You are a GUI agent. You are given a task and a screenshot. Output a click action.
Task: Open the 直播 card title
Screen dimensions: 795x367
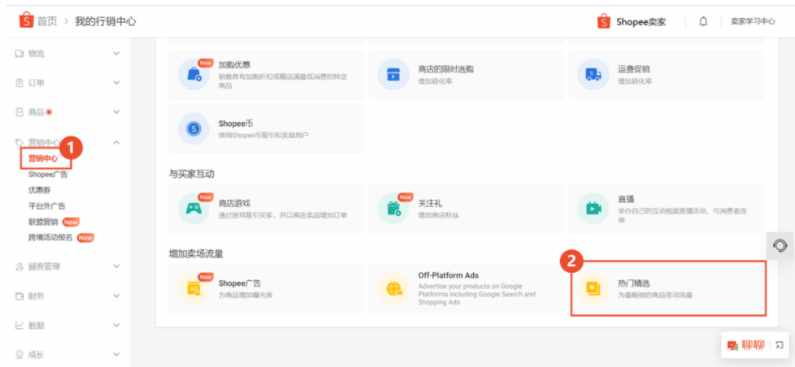tap(626, 199)
